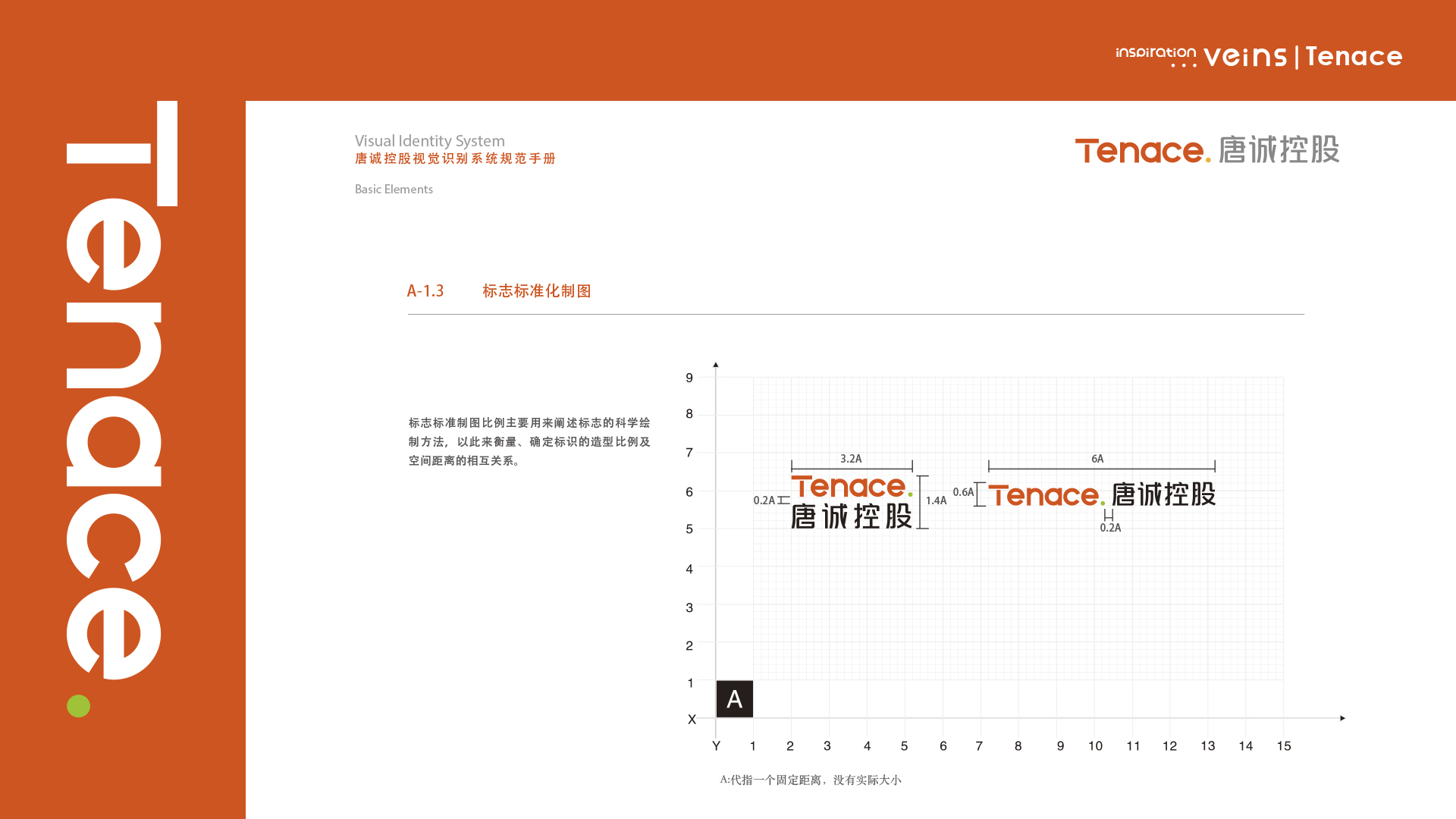Click the Tenace wordmark in the top header
The height and width of the screenshot is (819, 1456).
pyautogui.click(x=1354, y=57)
